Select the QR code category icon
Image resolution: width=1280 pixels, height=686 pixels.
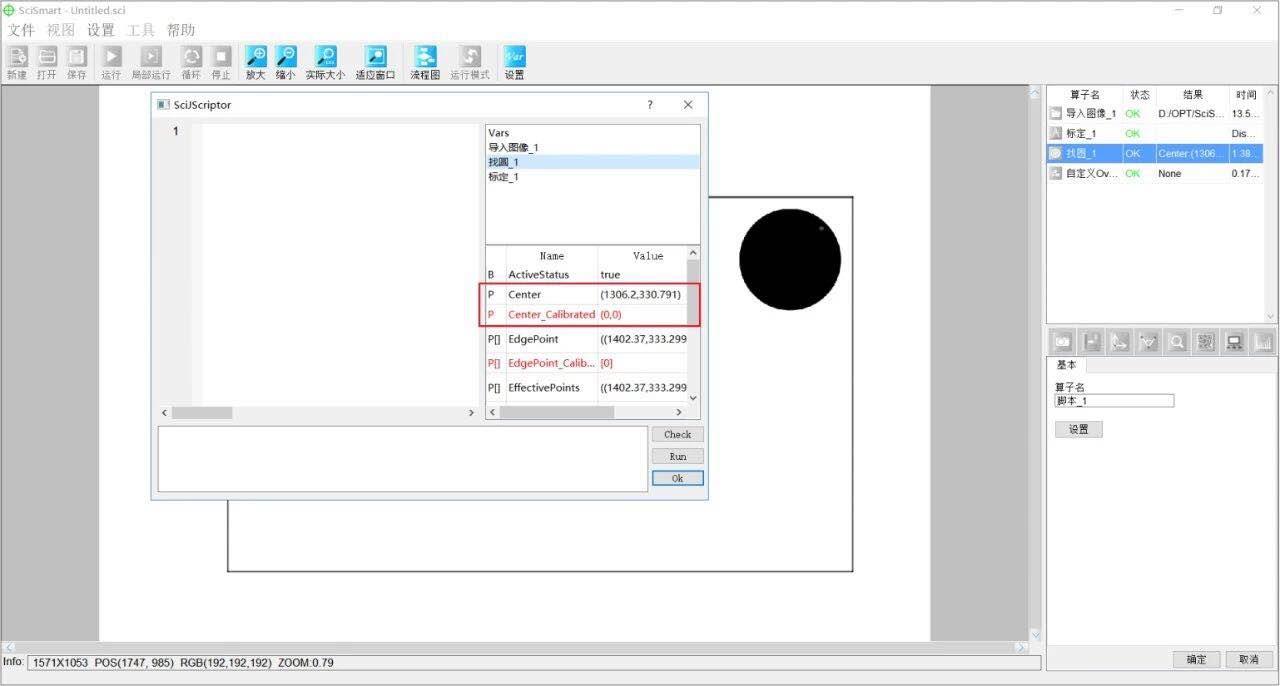click(x=1206, y=342)
